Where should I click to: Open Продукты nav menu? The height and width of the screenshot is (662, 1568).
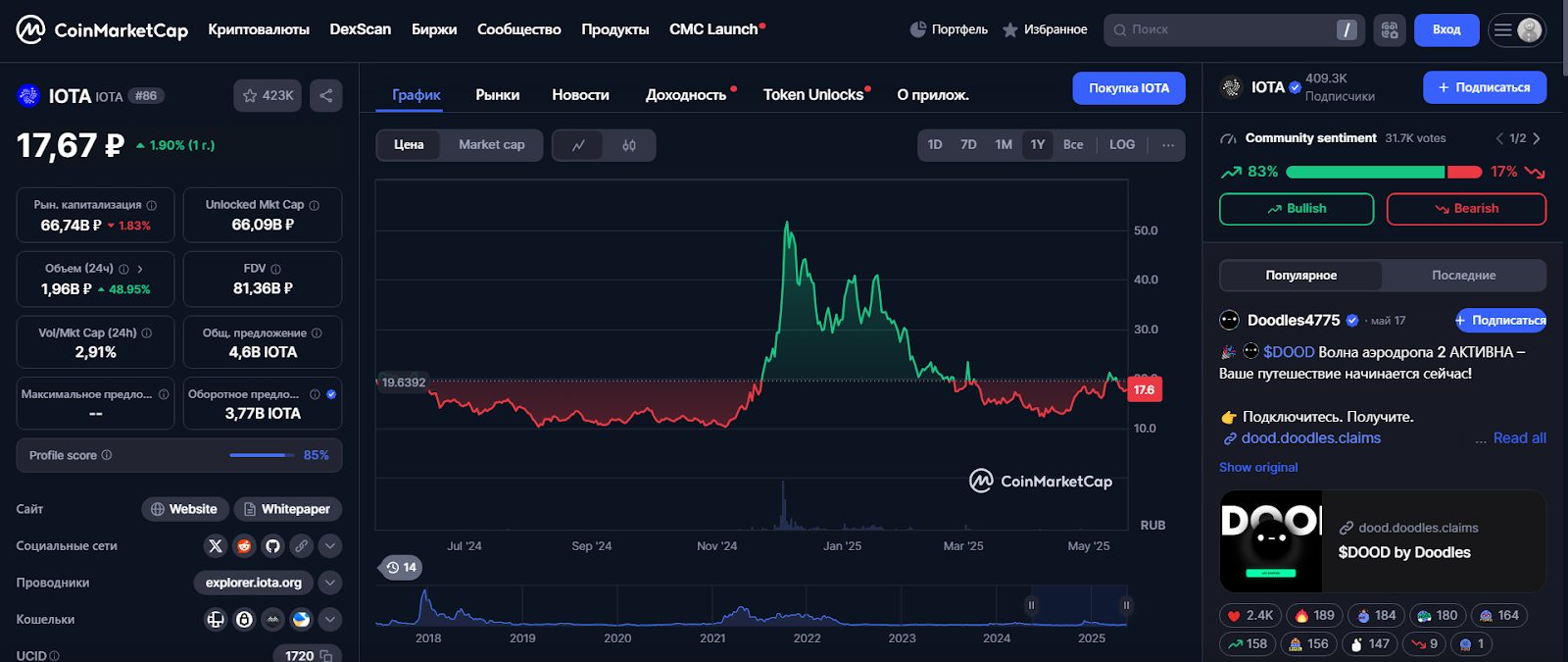tap(615, 29)
